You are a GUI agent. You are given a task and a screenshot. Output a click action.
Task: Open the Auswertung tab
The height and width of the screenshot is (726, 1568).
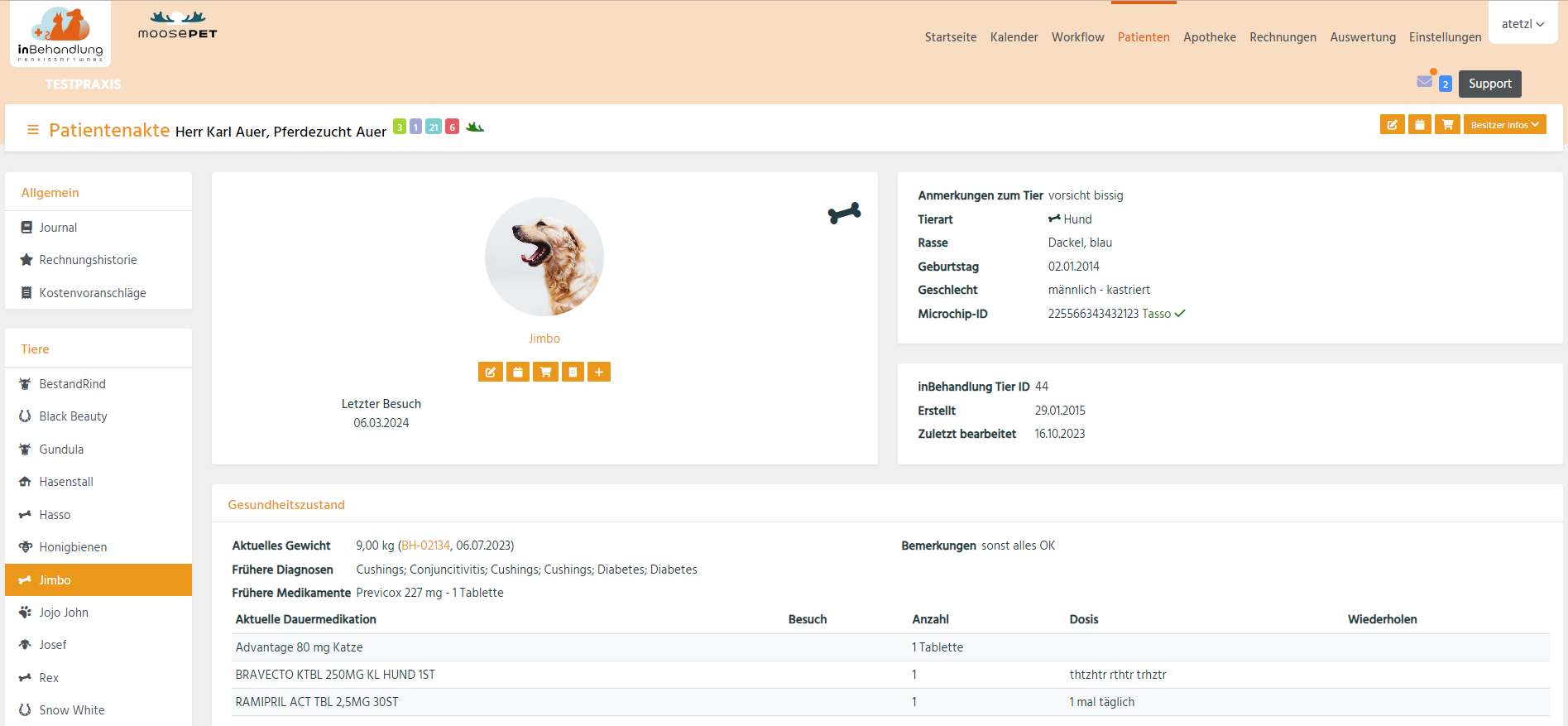click(x=1363, y=37)
